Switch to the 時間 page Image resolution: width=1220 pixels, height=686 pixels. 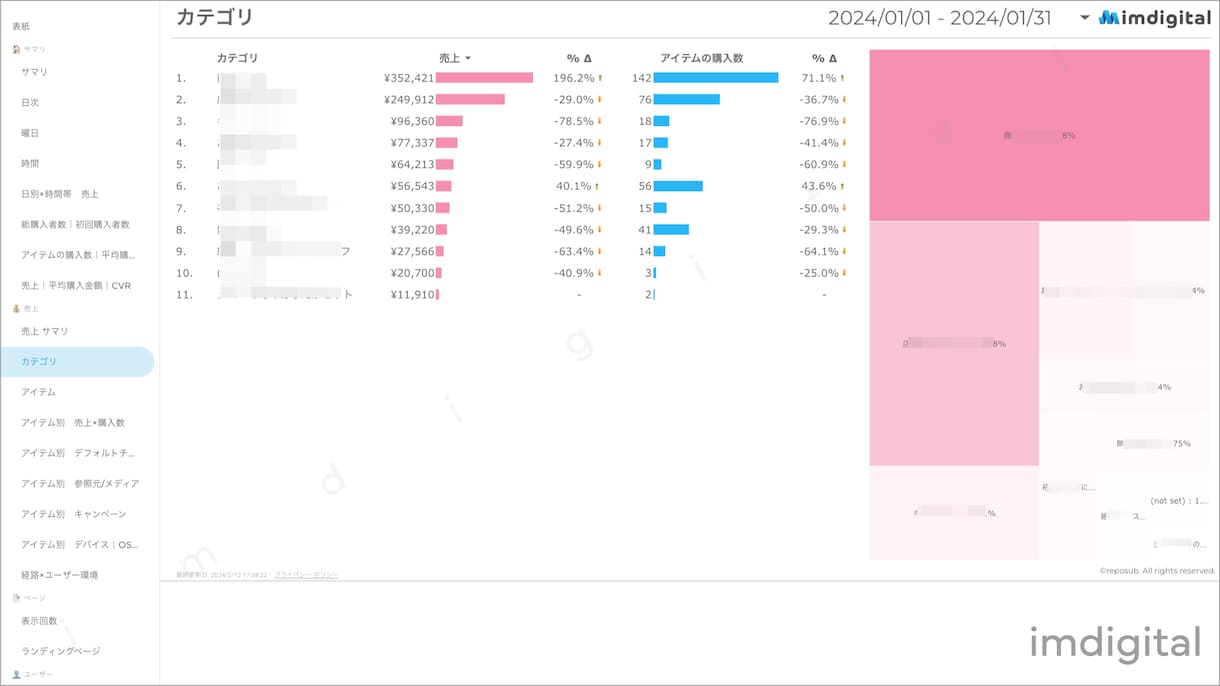click(30, 163)
